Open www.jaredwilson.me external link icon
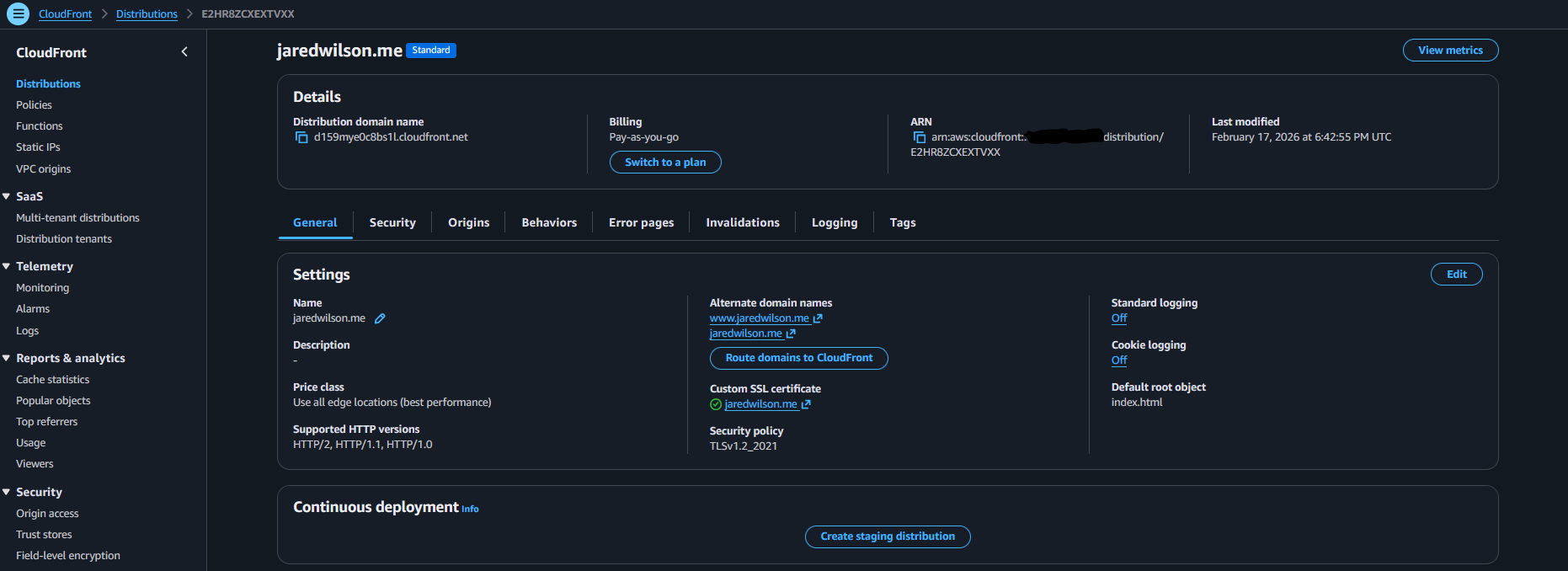The width and height of the screenshot is (1568, 571). pos(818,318)
